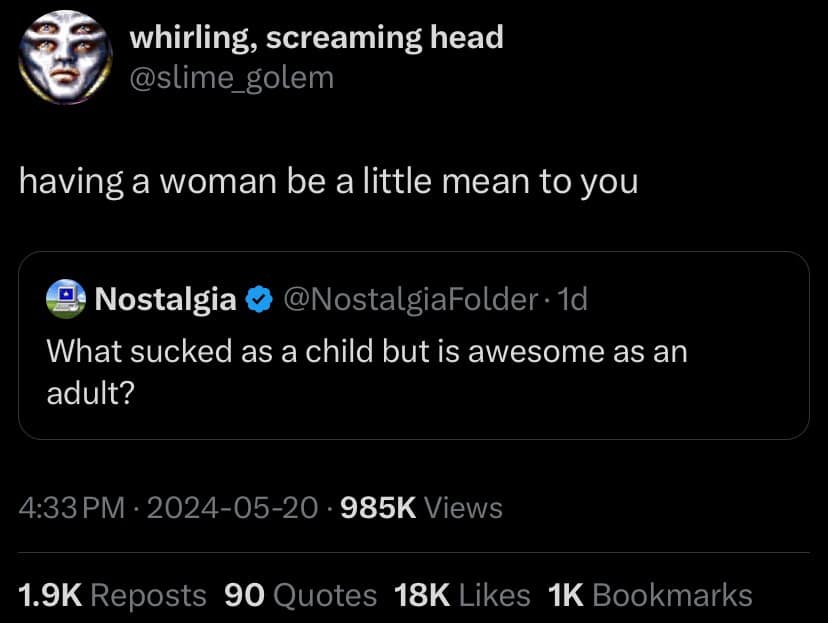Select the tweet text about a woman being mean

coord(328,183)
